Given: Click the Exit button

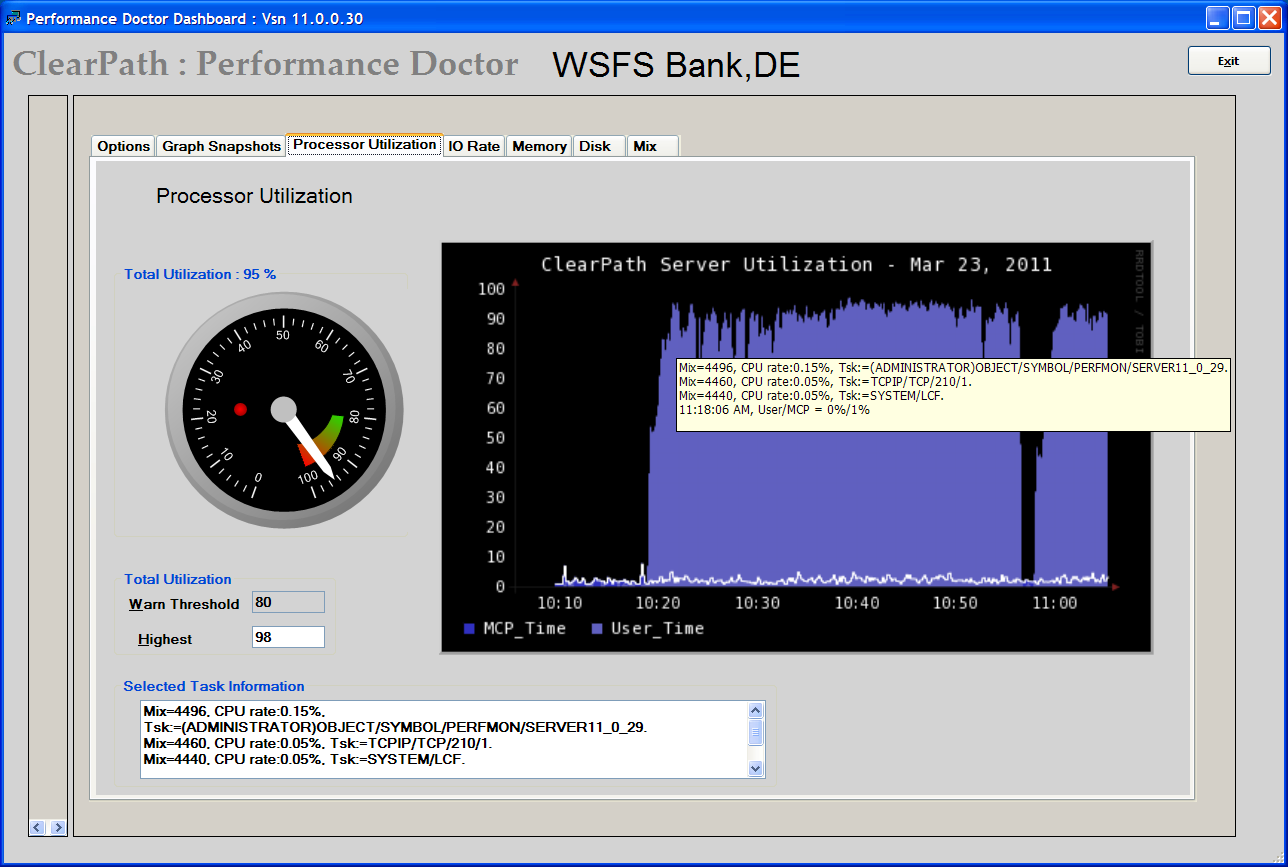Looking at the screenshot, I should point(1229,60).
